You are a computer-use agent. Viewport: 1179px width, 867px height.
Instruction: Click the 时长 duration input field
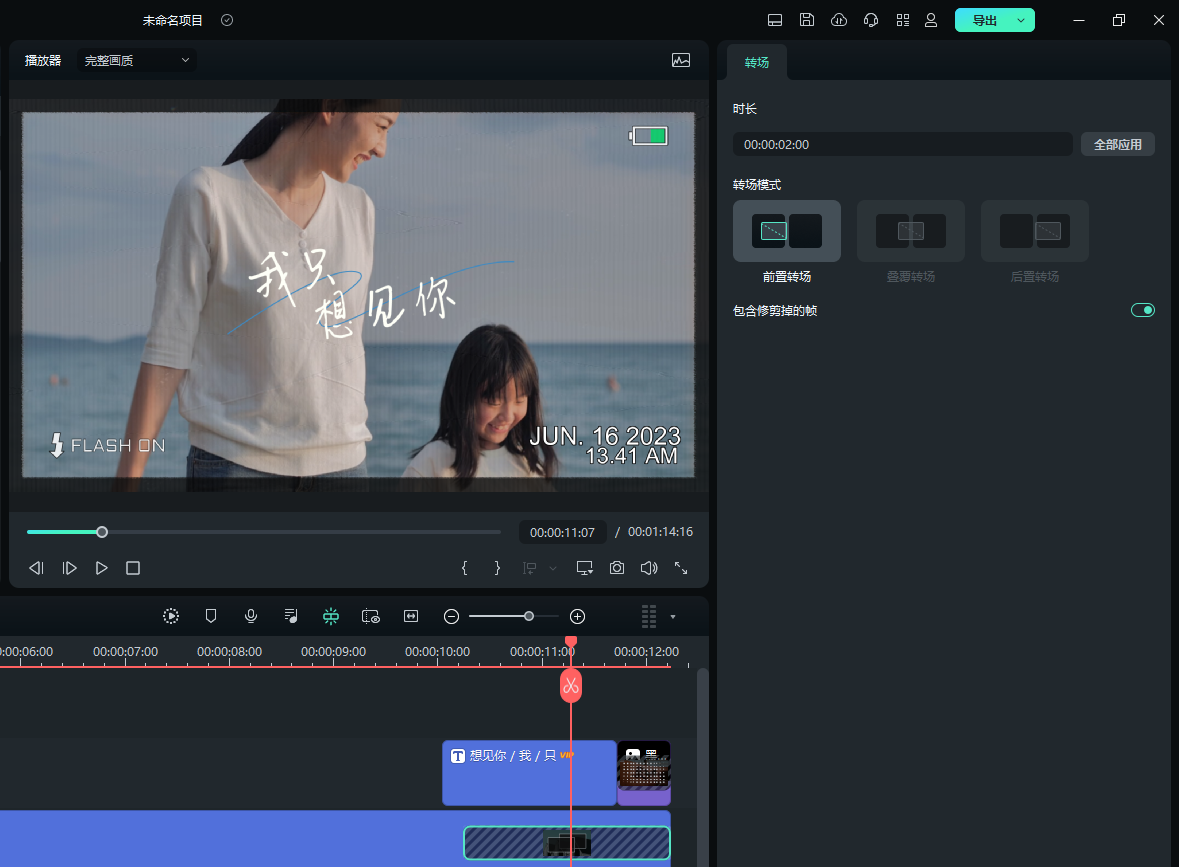tap(902, 144)
